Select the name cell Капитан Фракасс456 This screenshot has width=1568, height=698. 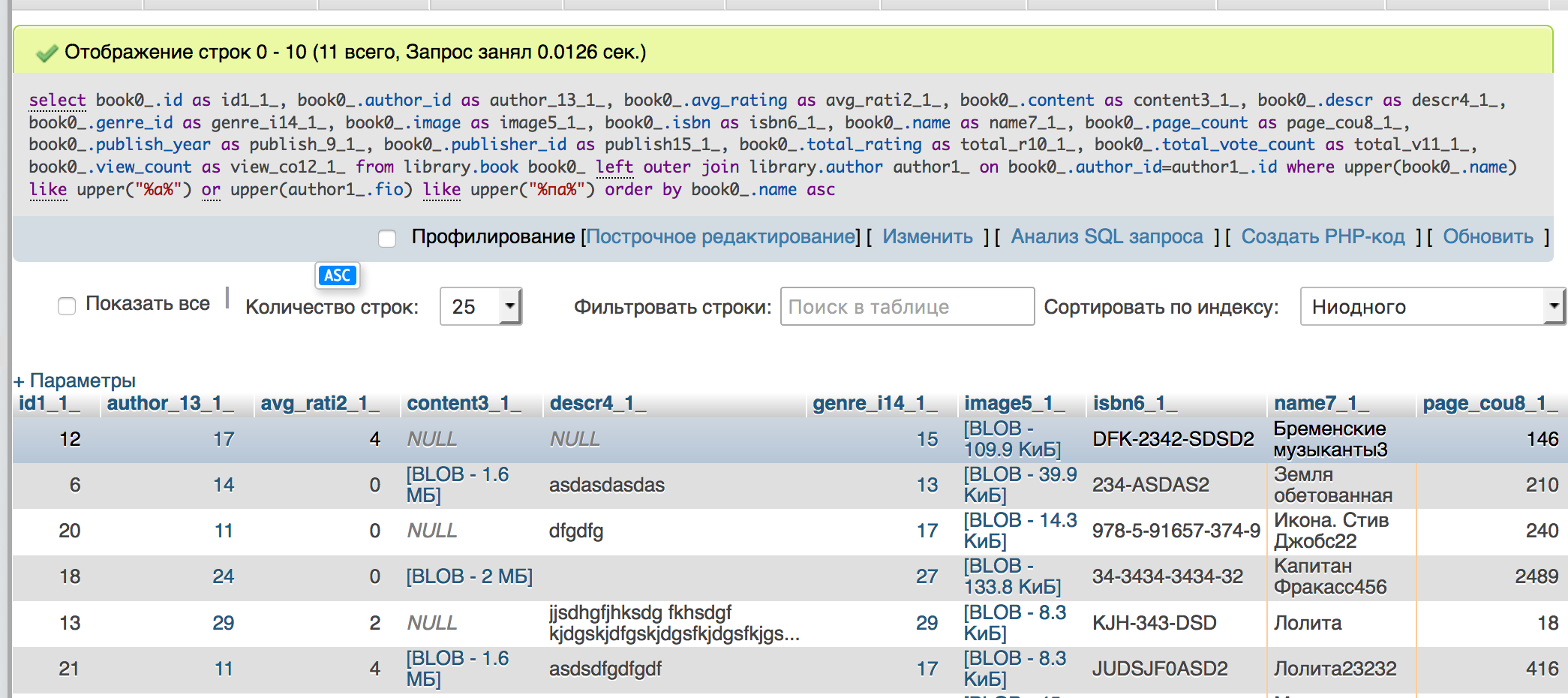(1330, 576)
